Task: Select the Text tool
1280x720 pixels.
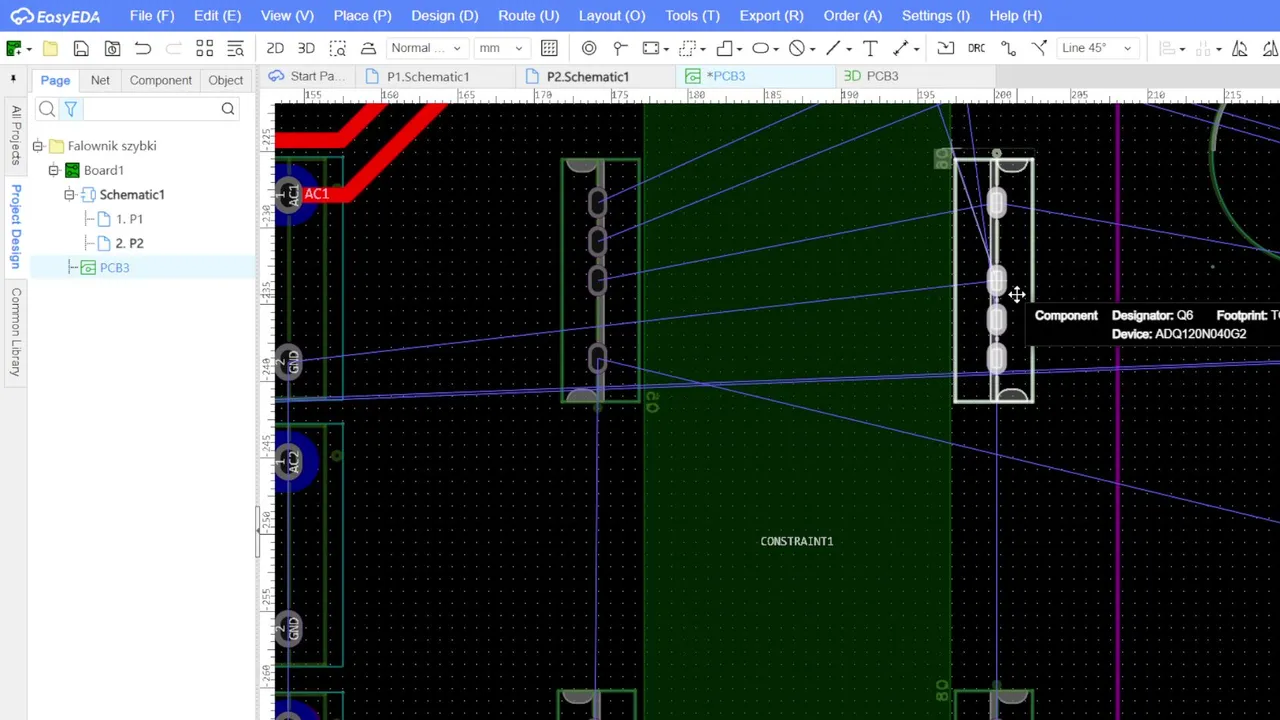Action: (870, 48)
